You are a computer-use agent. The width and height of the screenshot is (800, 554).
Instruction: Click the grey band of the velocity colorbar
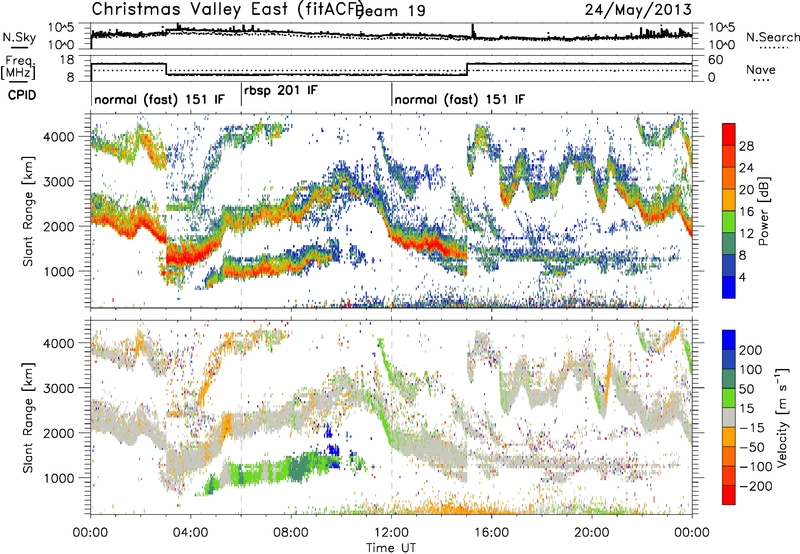[729, 418]
